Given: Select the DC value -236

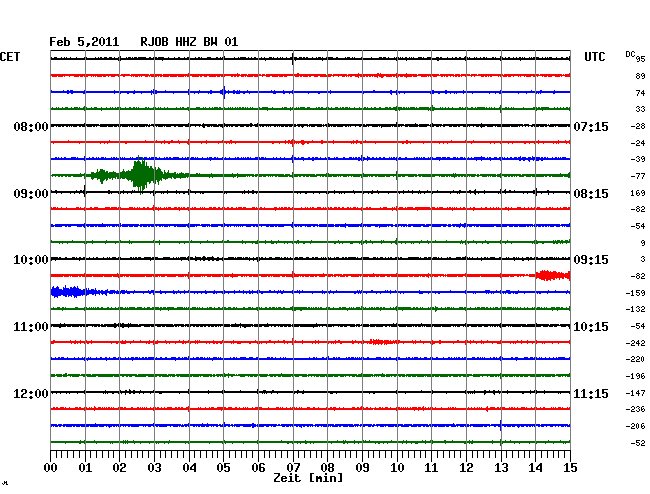Looking at the screenshot, I should coord(635,409).
